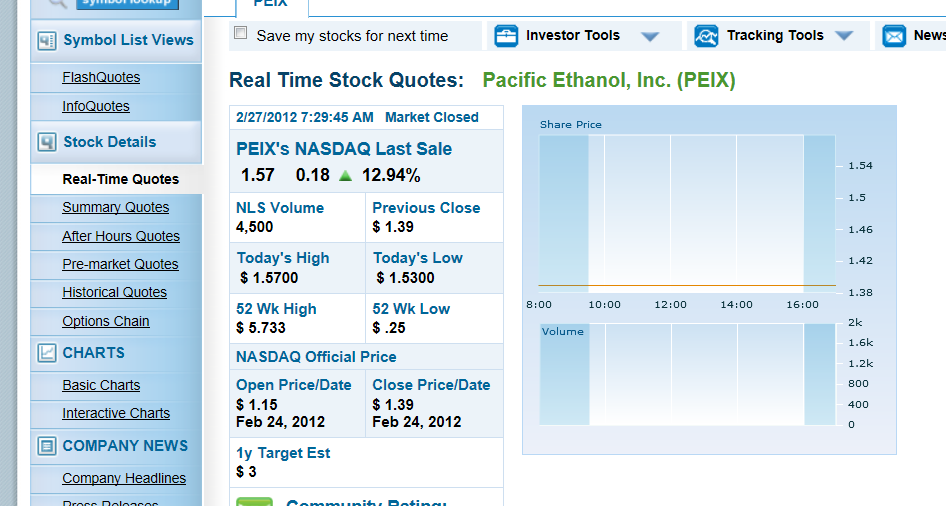Enable Save my stocks for next time
Screen dimensions: 946x506
[x=240, y=34]
